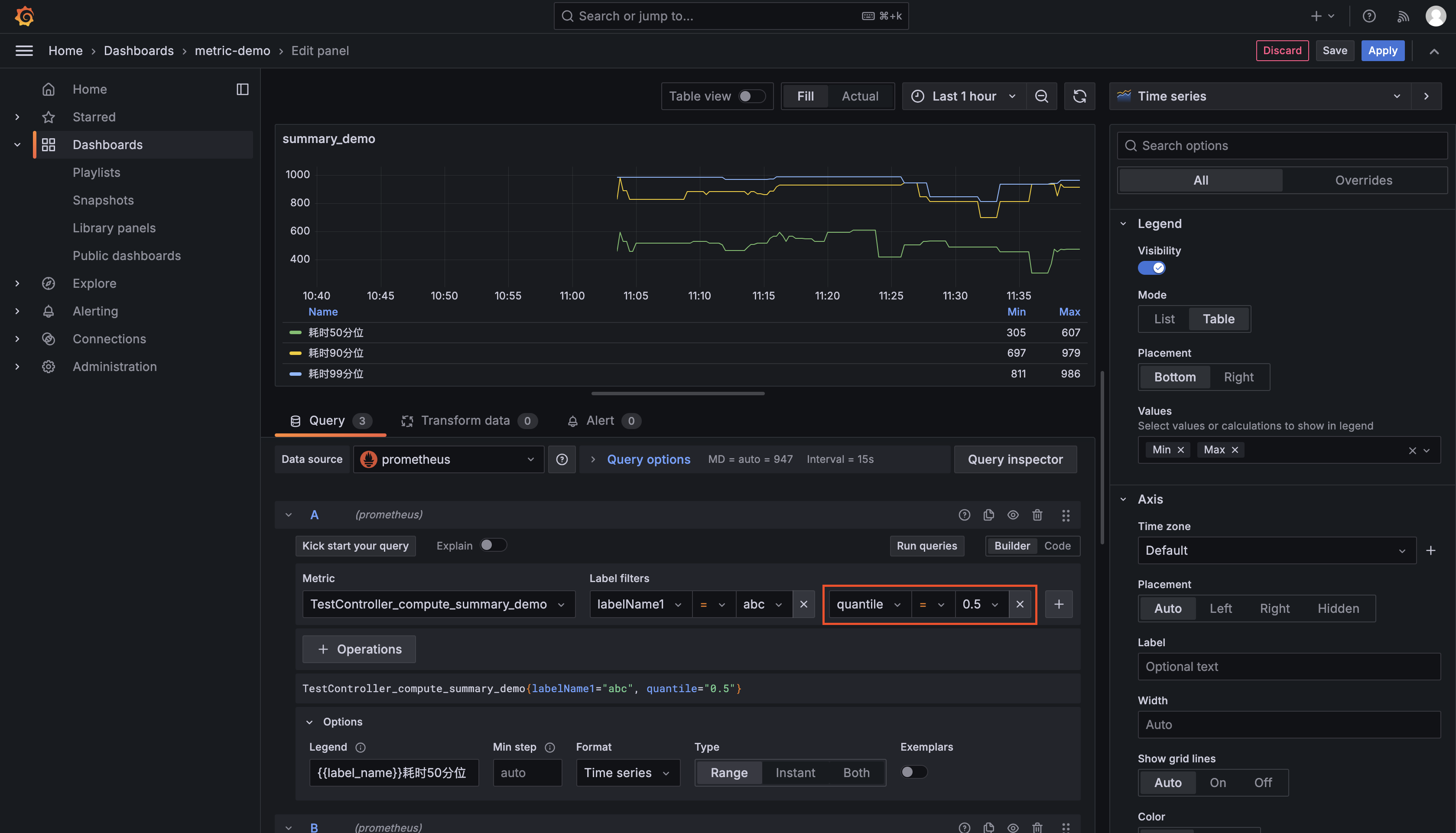Remove the quantile label filter
1456x833 pixels.
(x=1020, y=604)
